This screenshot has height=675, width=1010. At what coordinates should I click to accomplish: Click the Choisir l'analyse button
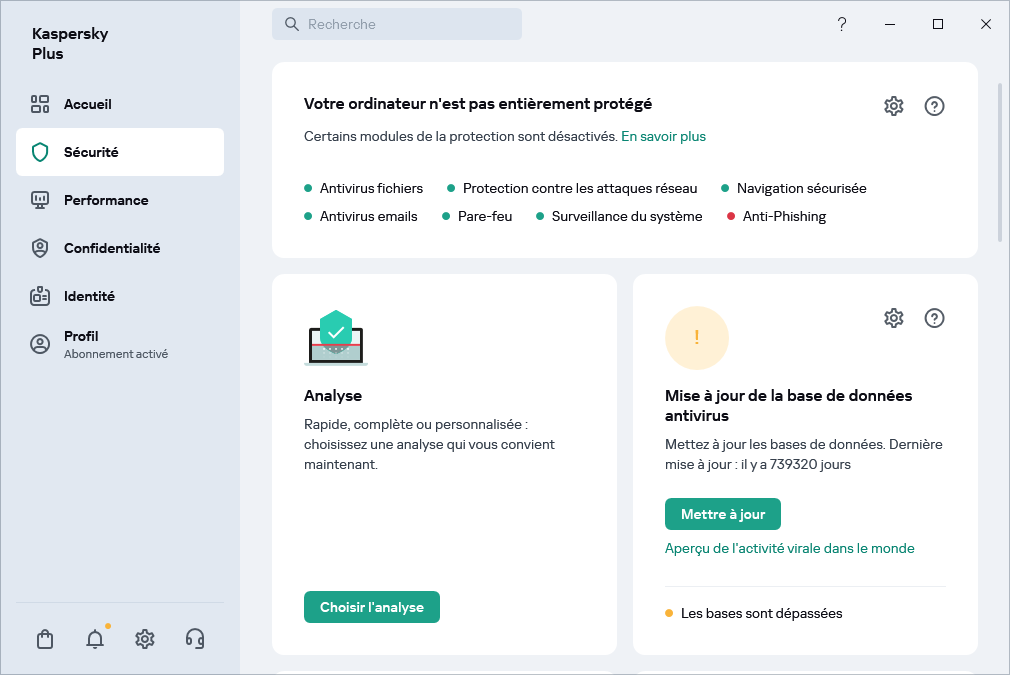click(x=371, y=606)
